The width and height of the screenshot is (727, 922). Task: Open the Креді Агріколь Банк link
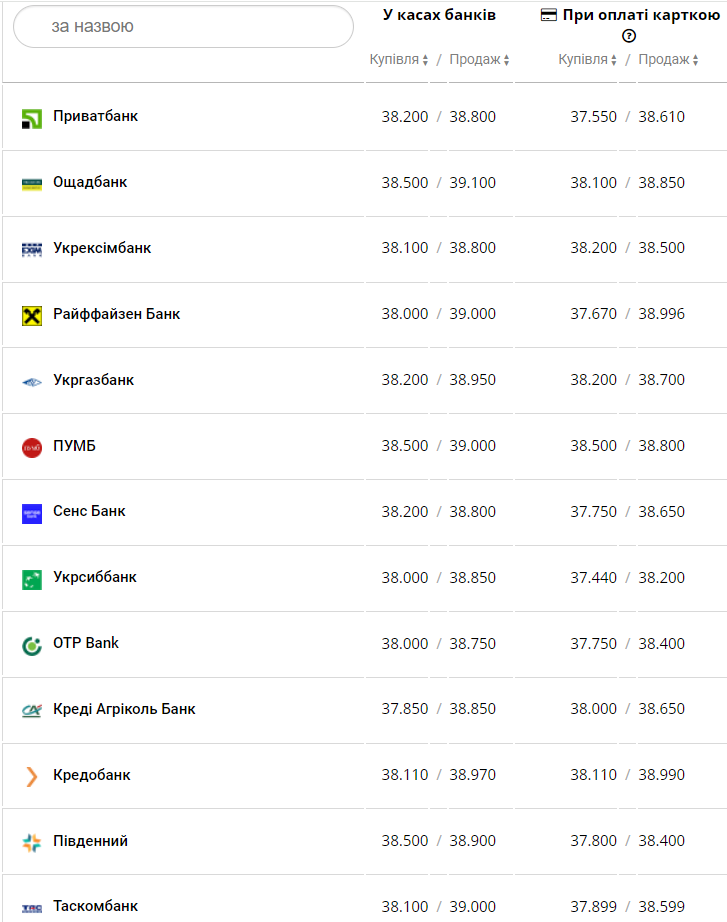pos(124,709)
